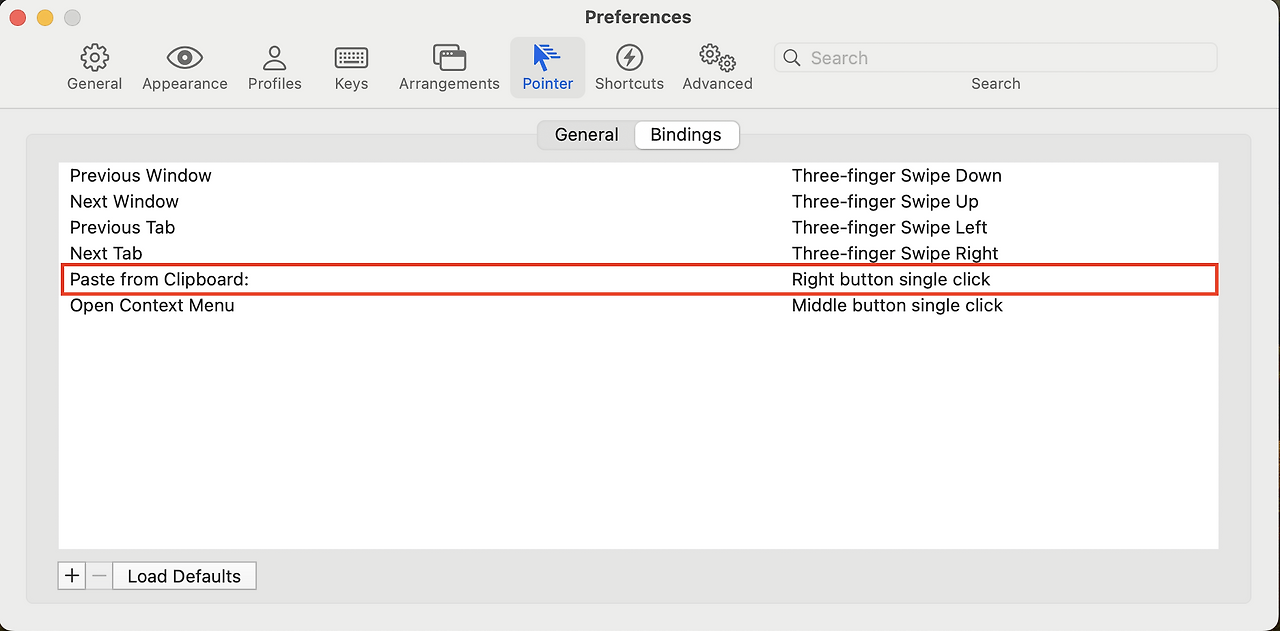The height and width of the screenshot is (631, 1280).
Task: Select the Next Tab binding row
Action: 400,253
